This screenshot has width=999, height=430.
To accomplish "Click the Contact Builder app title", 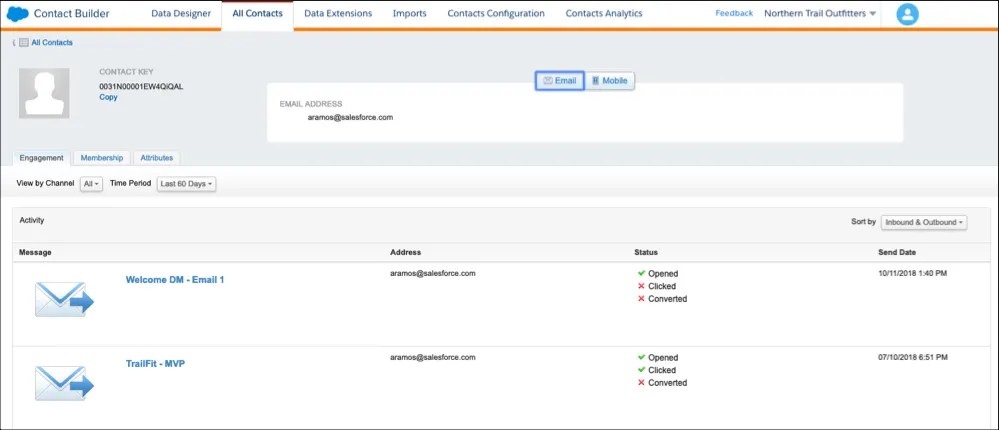I will coord(71,13).
